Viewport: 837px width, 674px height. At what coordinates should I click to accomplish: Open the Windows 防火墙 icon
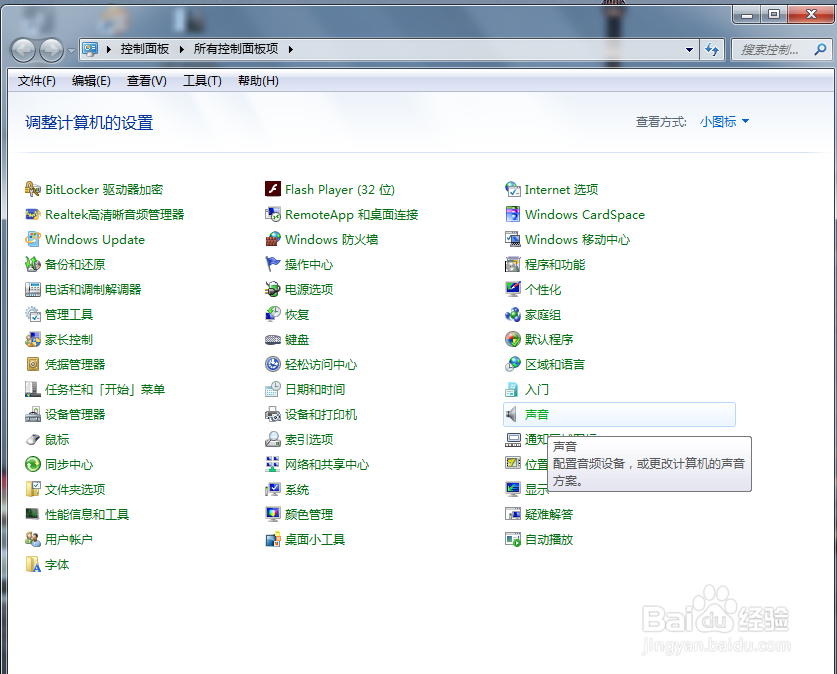pos(273,240)
